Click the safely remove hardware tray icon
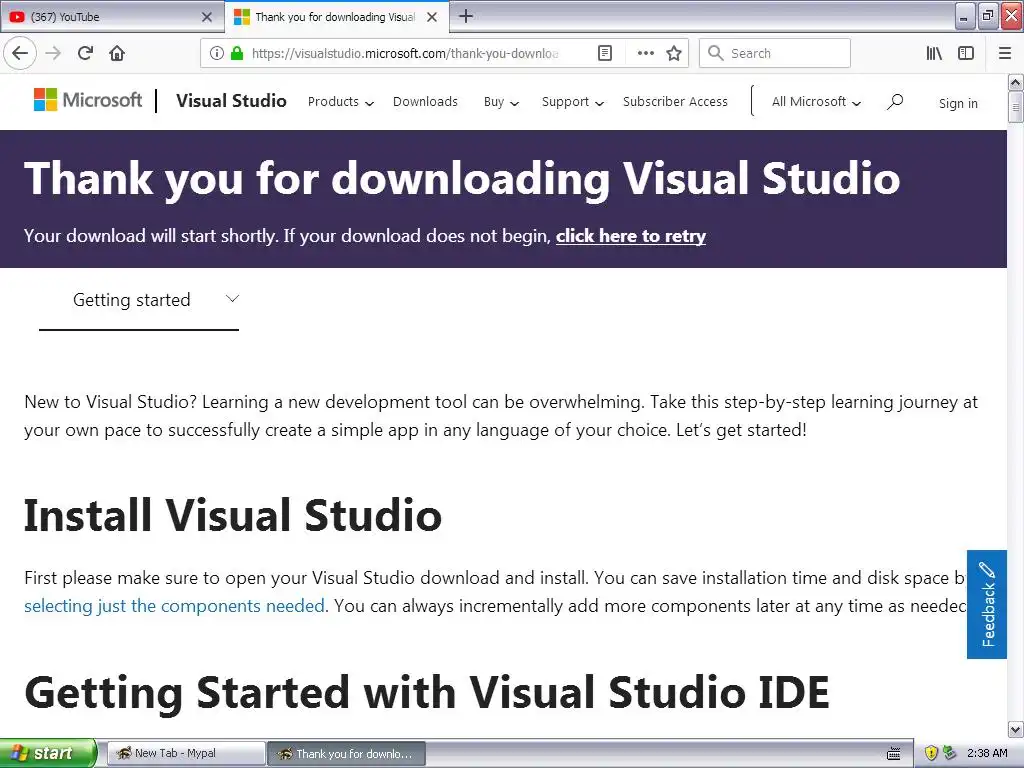The height and width of the screenshot is (768, 1024). (x=949, y=753)
